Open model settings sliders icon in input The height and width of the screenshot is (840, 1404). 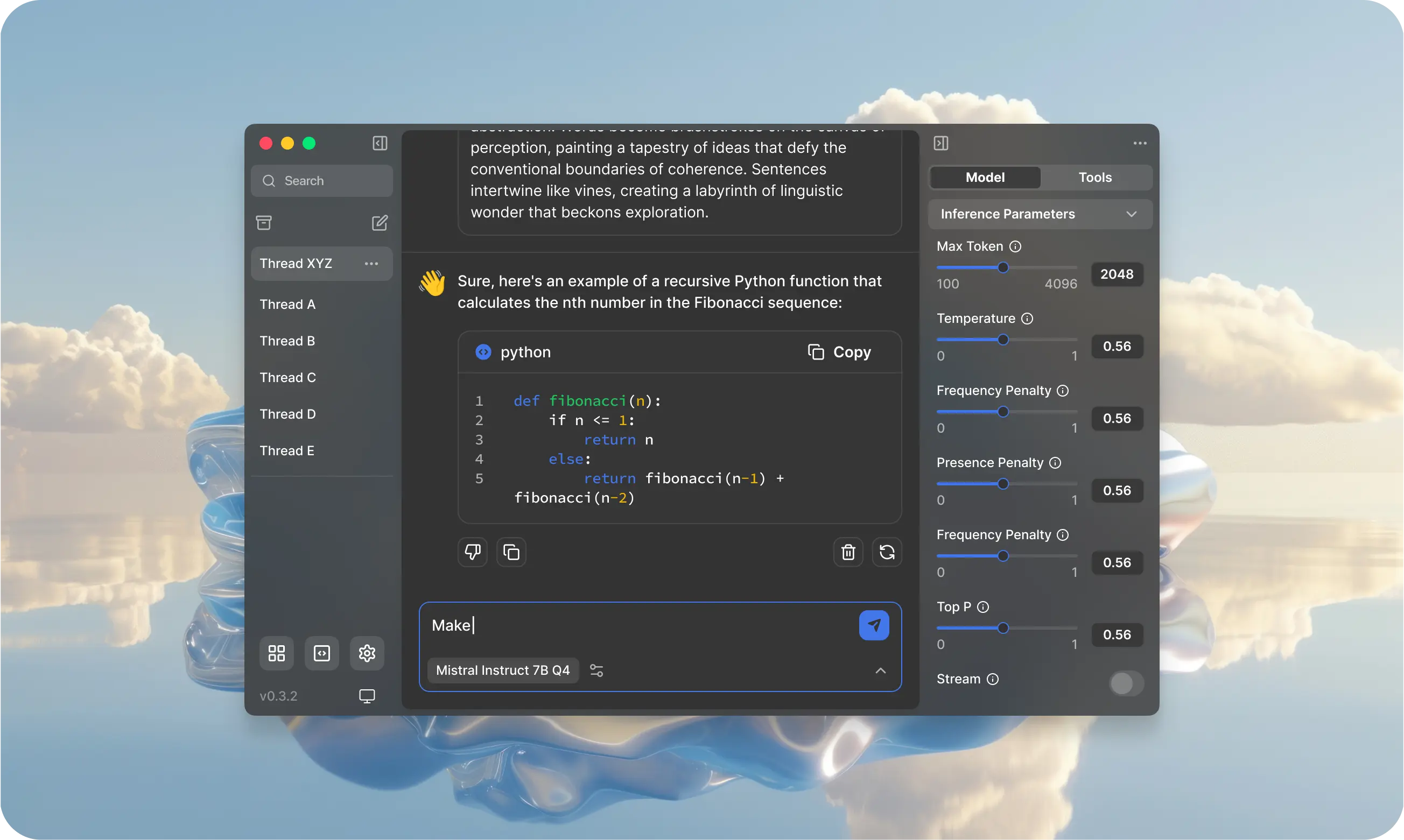(x=596, y=670)
